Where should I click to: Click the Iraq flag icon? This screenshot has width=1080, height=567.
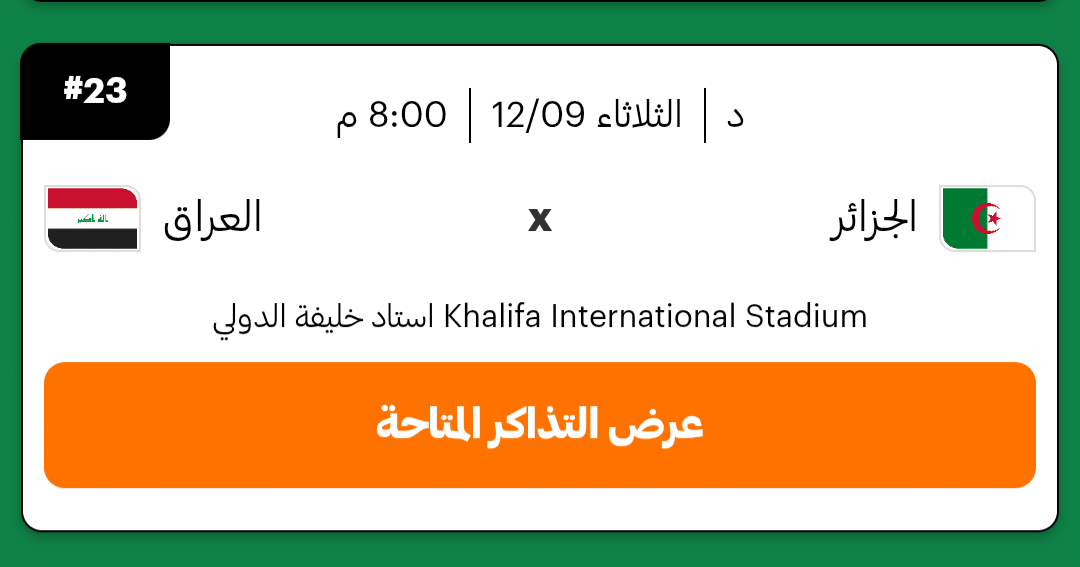pyautogui.click(x=92, y=218)
